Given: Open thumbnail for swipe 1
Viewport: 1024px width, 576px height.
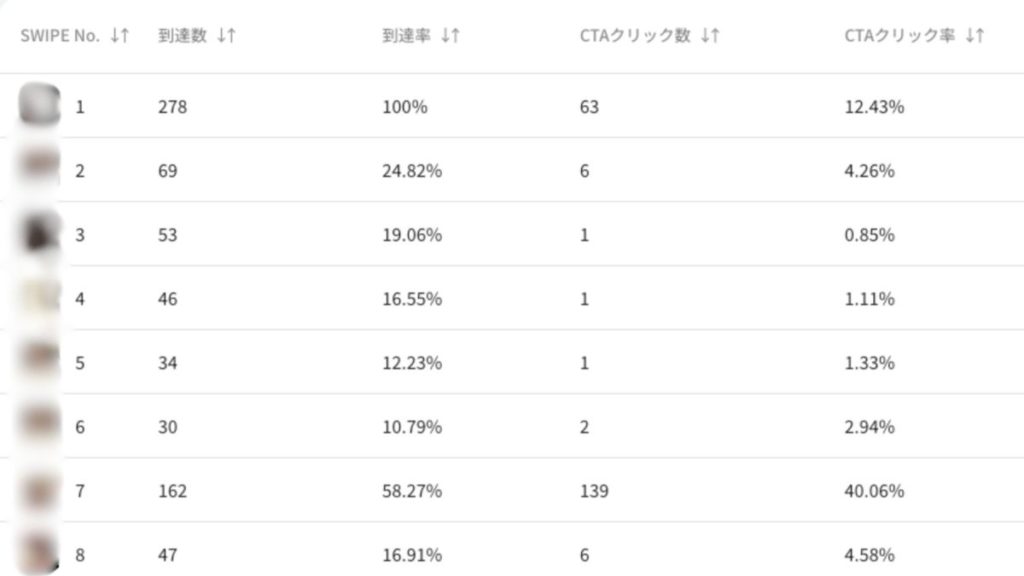Looking at the screenshot, I should click(x=40, y=106).
